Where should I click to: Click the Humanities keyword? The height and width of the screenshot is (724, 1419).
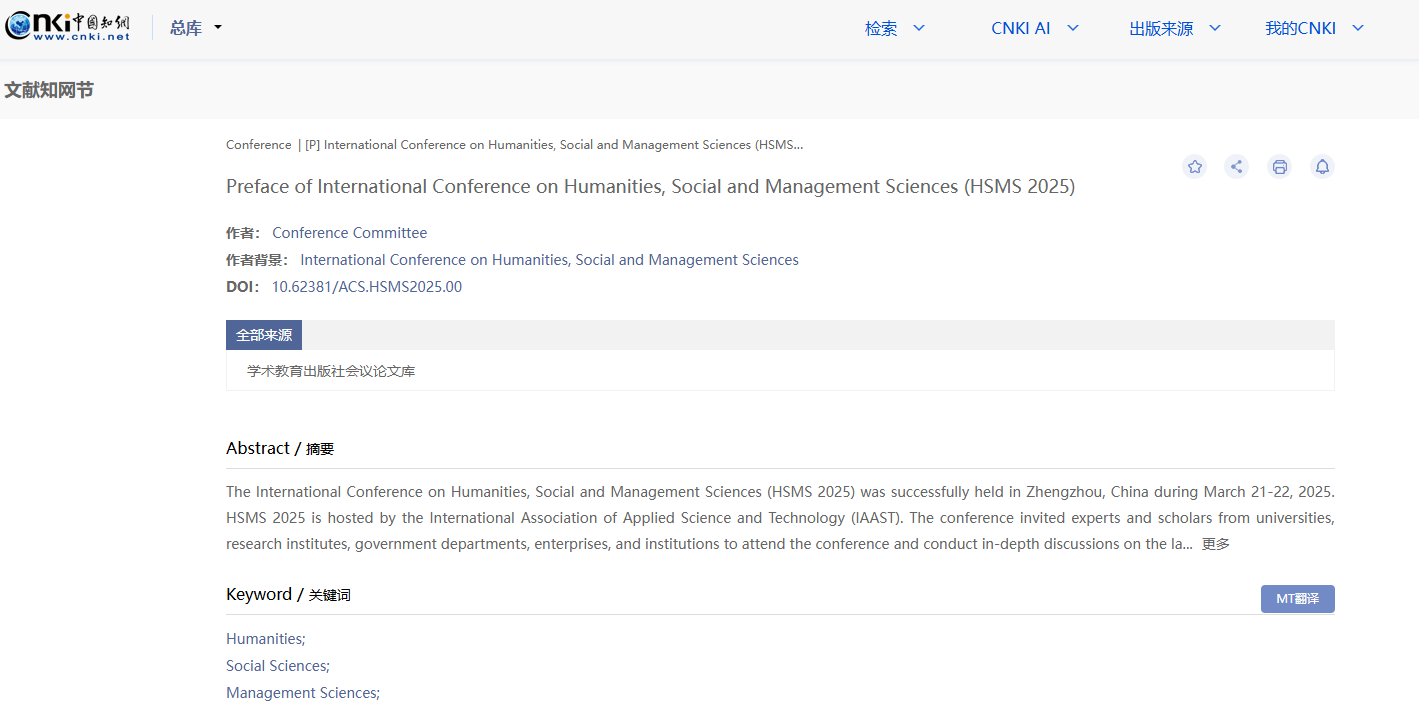click(265, 639)
